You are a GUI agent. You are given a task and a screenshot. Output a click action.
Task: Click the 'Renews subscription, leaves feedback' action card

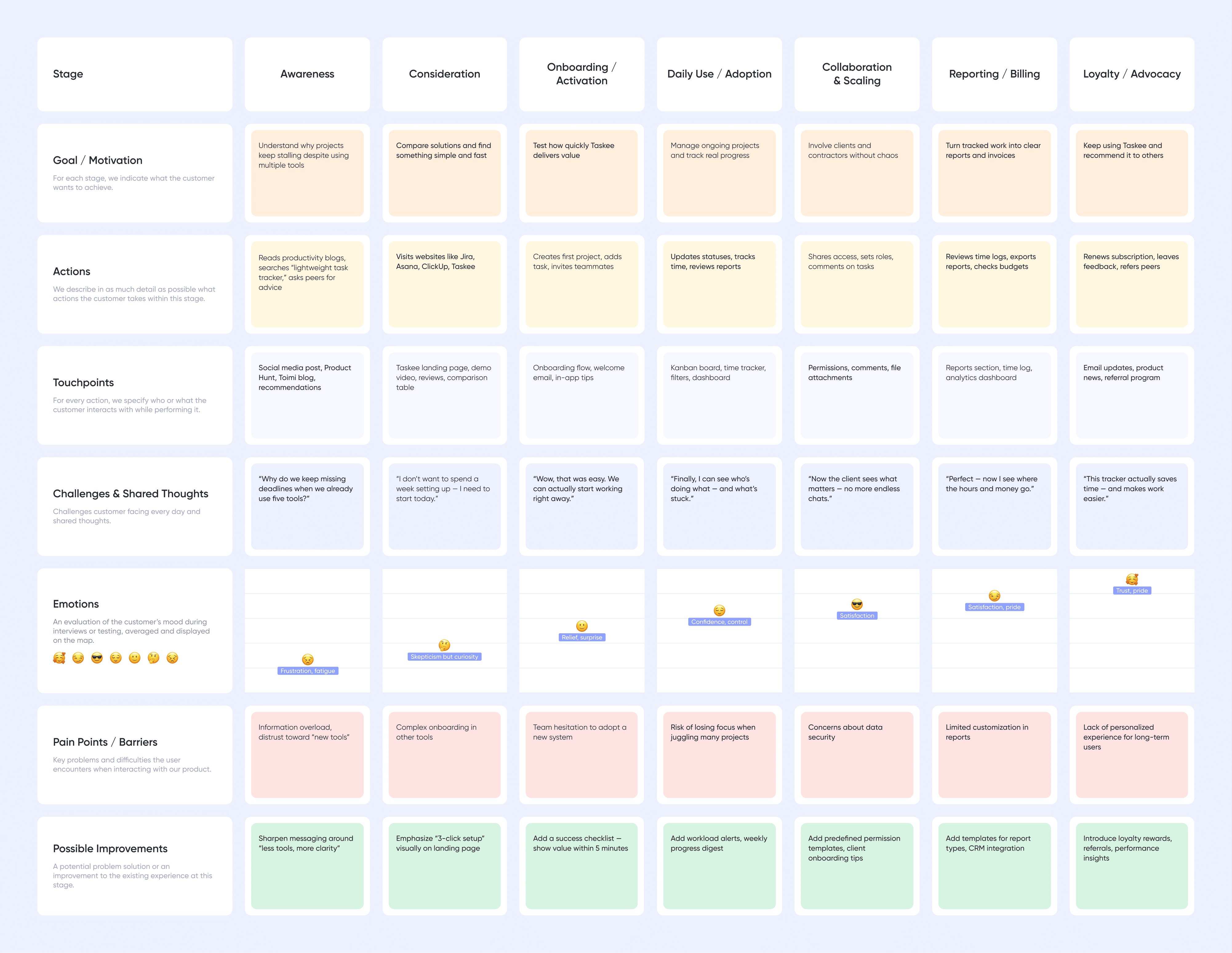[1132, 284]
